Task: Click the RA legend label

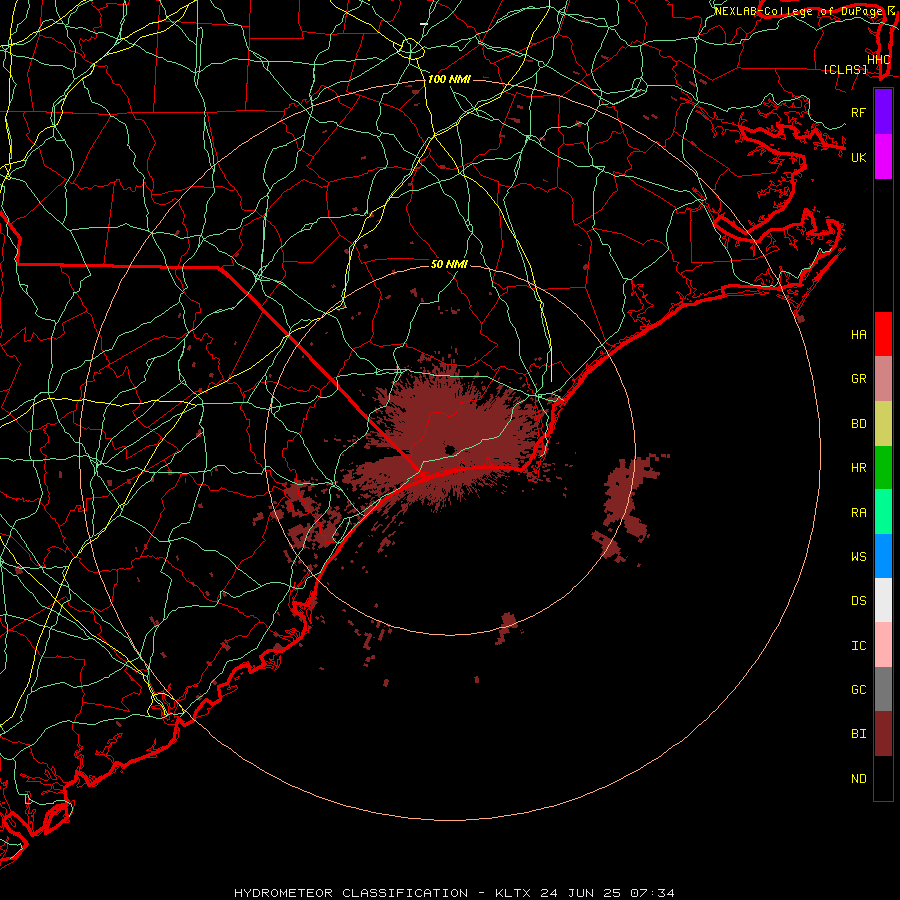Action: tap(858, 513)
